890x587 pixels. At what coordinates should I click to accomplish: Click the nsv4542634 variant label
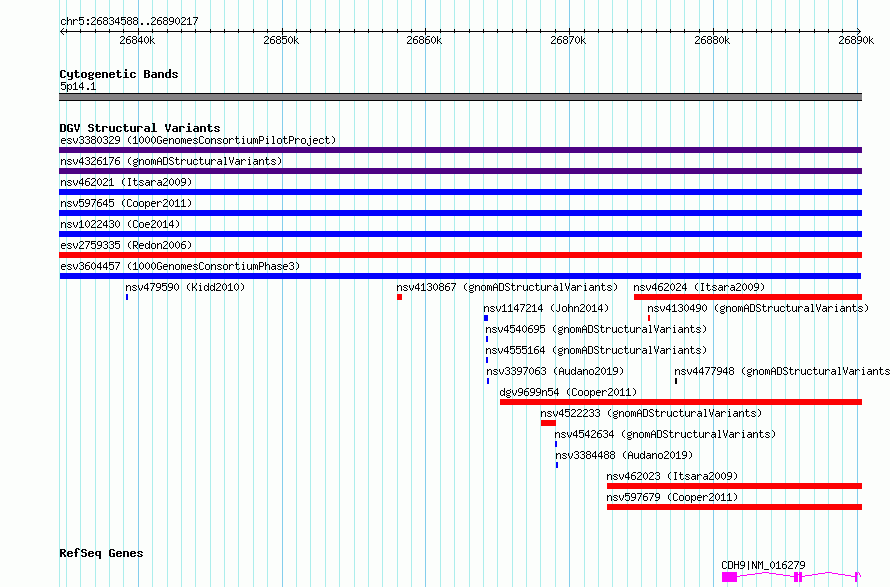pos(665,434)
